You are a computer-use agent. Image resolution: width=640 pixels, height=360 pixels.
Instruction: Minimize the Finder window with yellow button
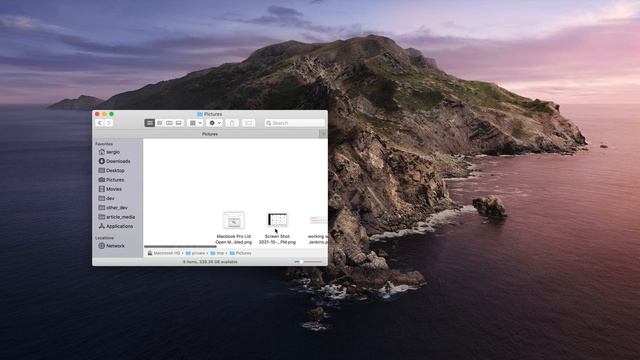(104, 114)
